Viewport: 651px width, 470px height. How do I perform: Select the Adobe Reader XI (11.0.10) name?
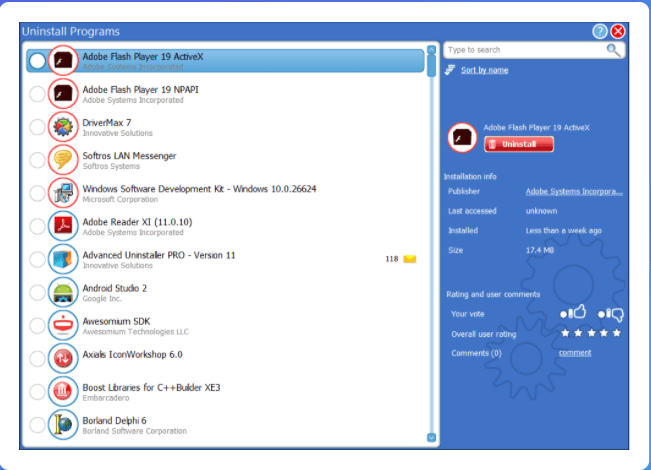tap(137, 222)
